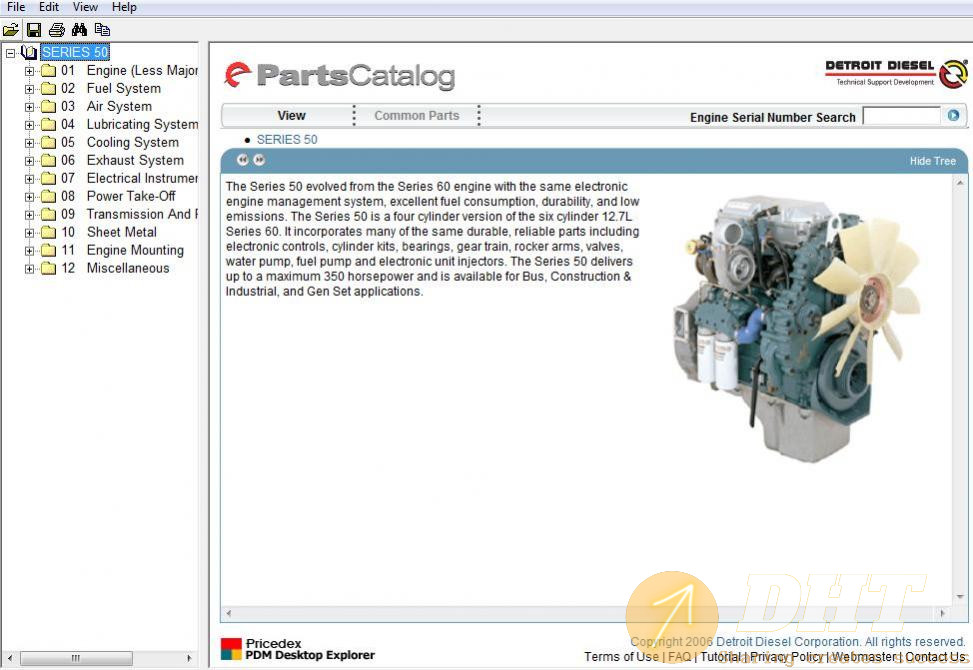This screenshot has width=973, height=670.
Task: Click folder icon for 11 Engine Mounting
Action: 48,251
